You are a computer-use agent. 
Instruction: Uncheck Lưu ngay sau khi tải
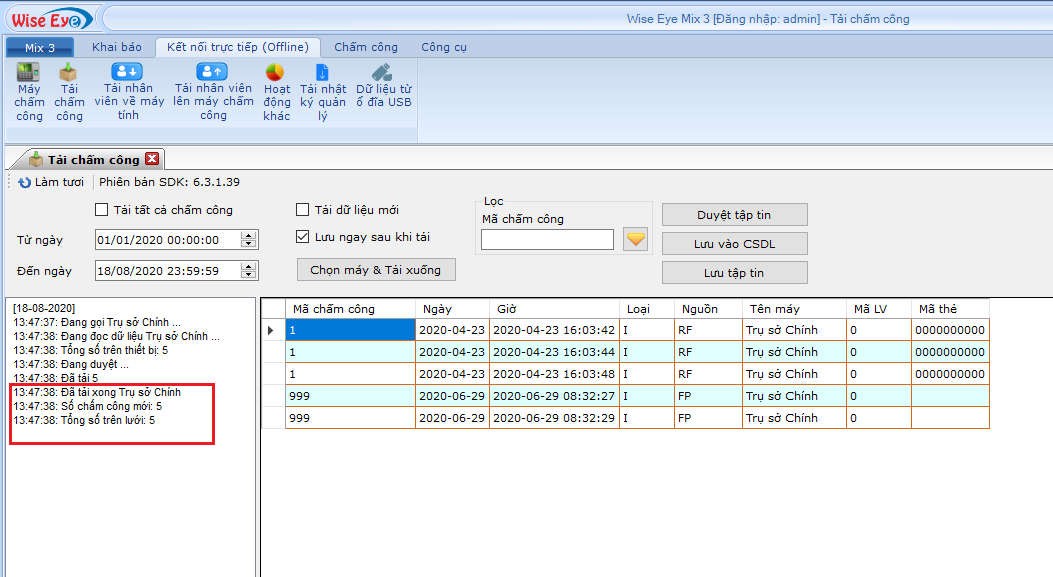303,237
